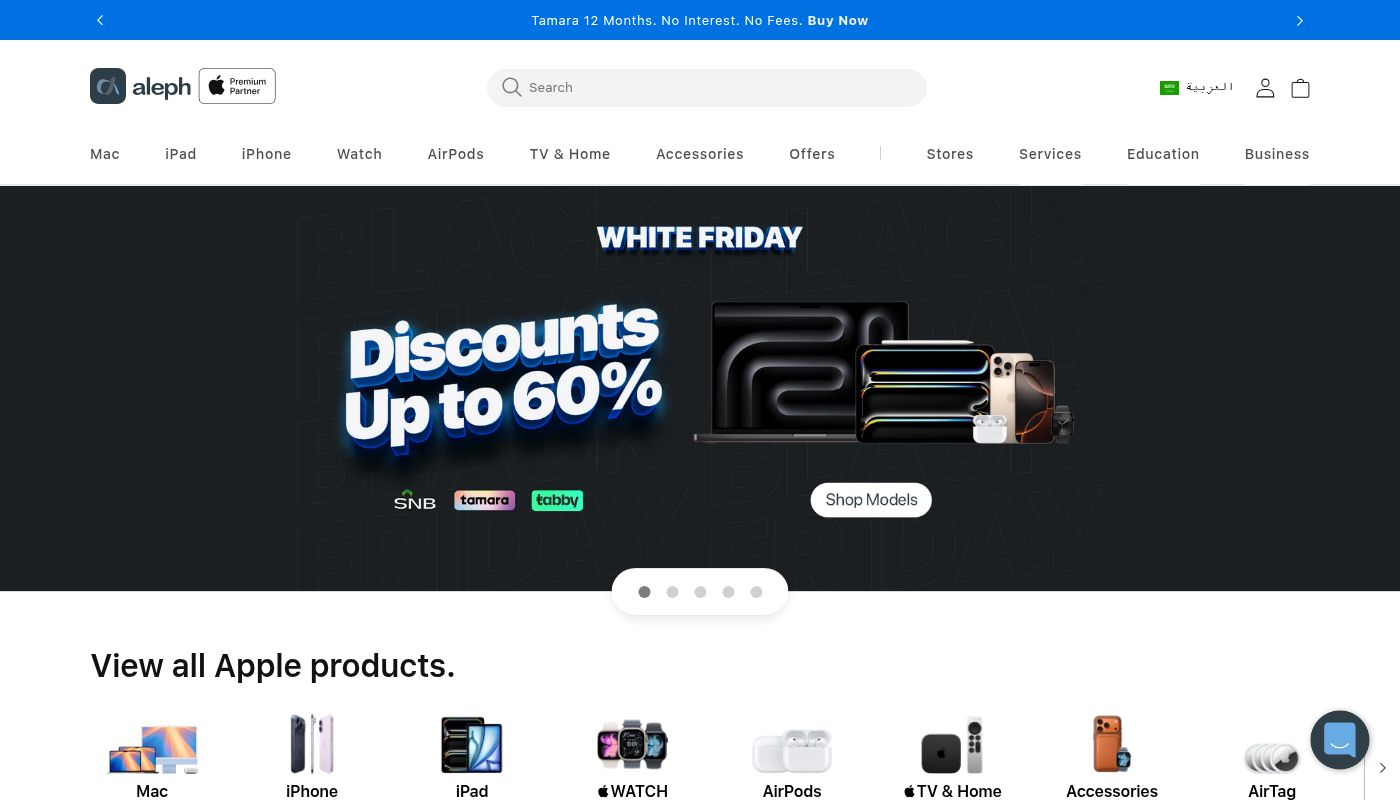The width and height of the screenshot is (1400, 800).
Task: Select the Apple Watch category icon
Action: [632, 745]
